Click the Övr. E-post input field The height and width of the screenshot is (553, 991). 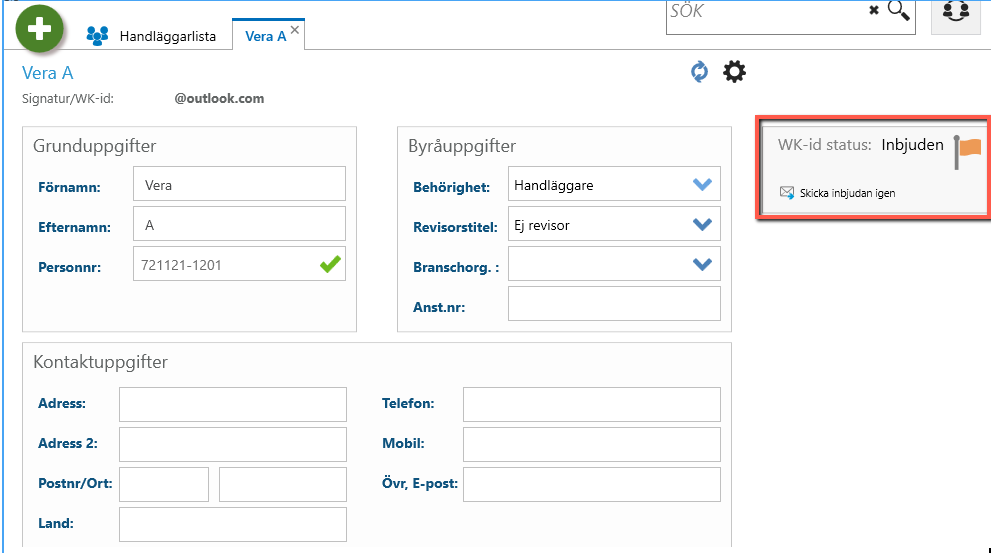(x=592, y=485)
